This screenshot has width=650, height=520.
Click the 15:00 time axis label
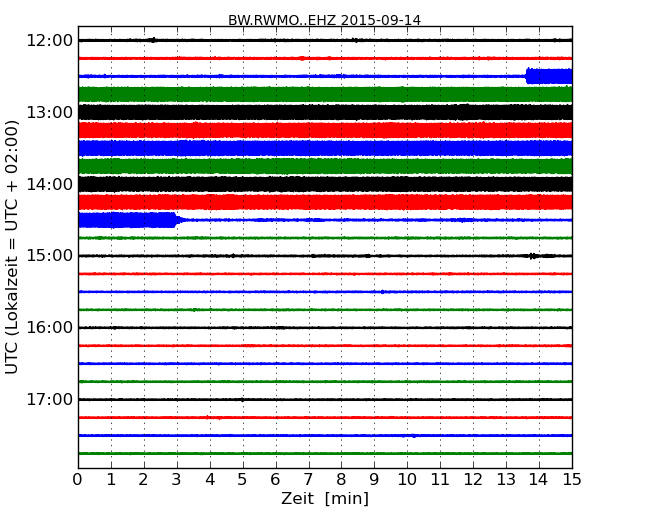click(49, 256)
